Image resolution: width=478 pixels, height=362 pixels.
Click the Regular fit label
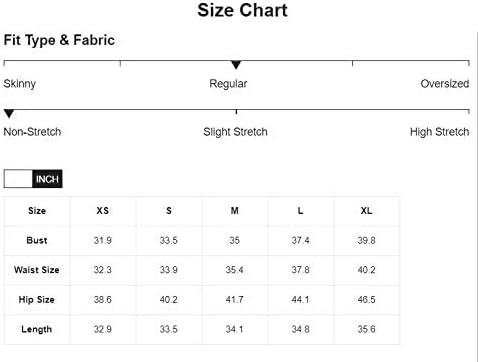pos(228,84)
